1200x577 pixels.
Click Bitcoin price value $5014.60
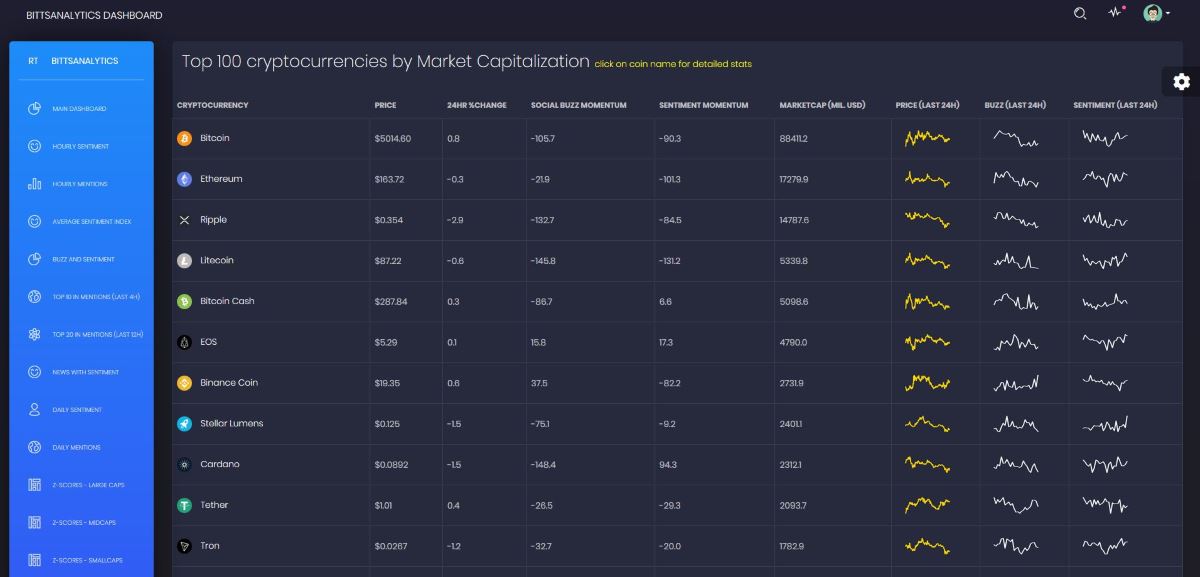pyautogui.click(x=393, y=138)
